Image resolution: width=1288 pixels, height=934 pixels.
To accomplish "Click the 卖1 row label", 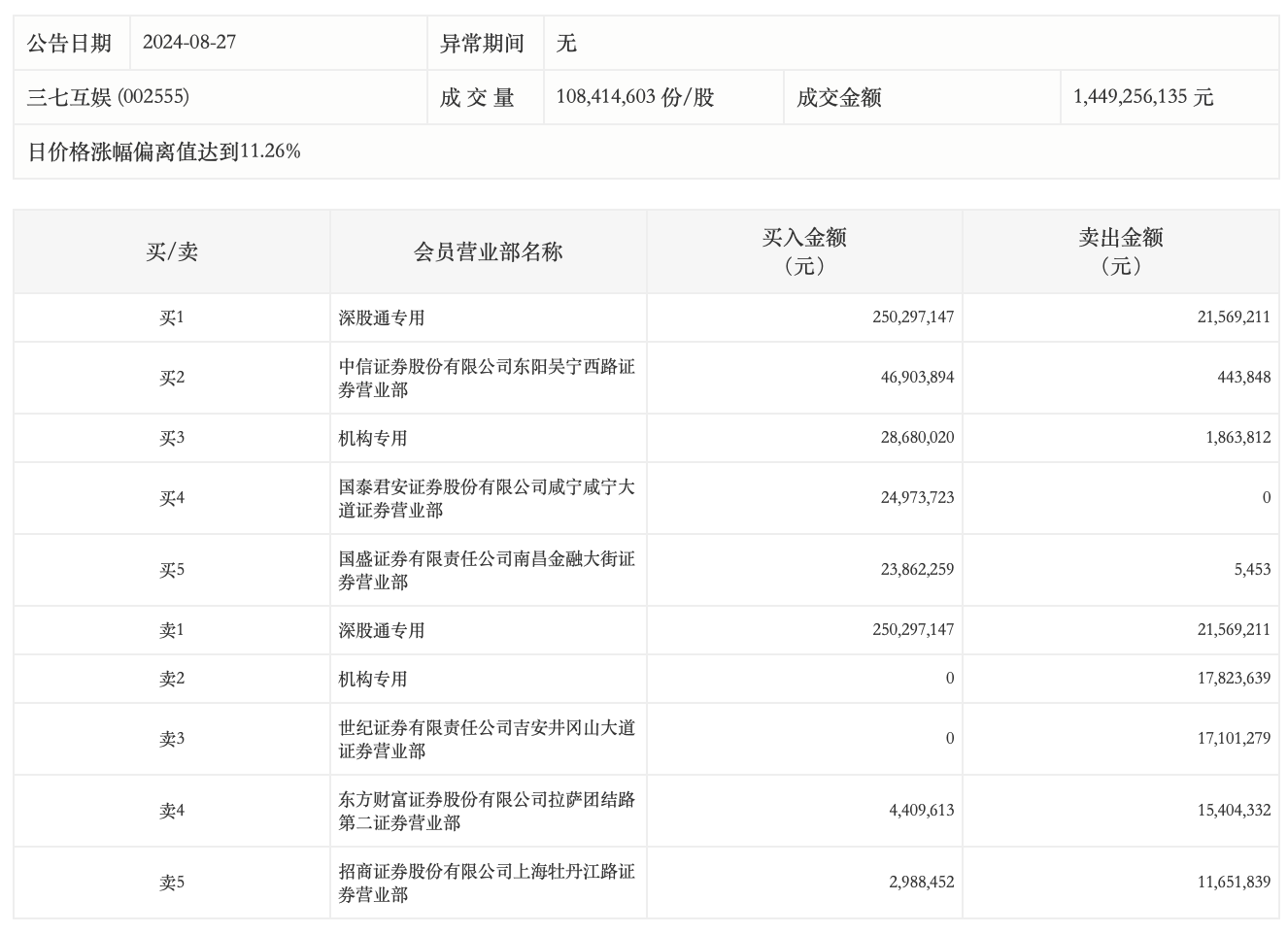I will click(x=172, y=631).
